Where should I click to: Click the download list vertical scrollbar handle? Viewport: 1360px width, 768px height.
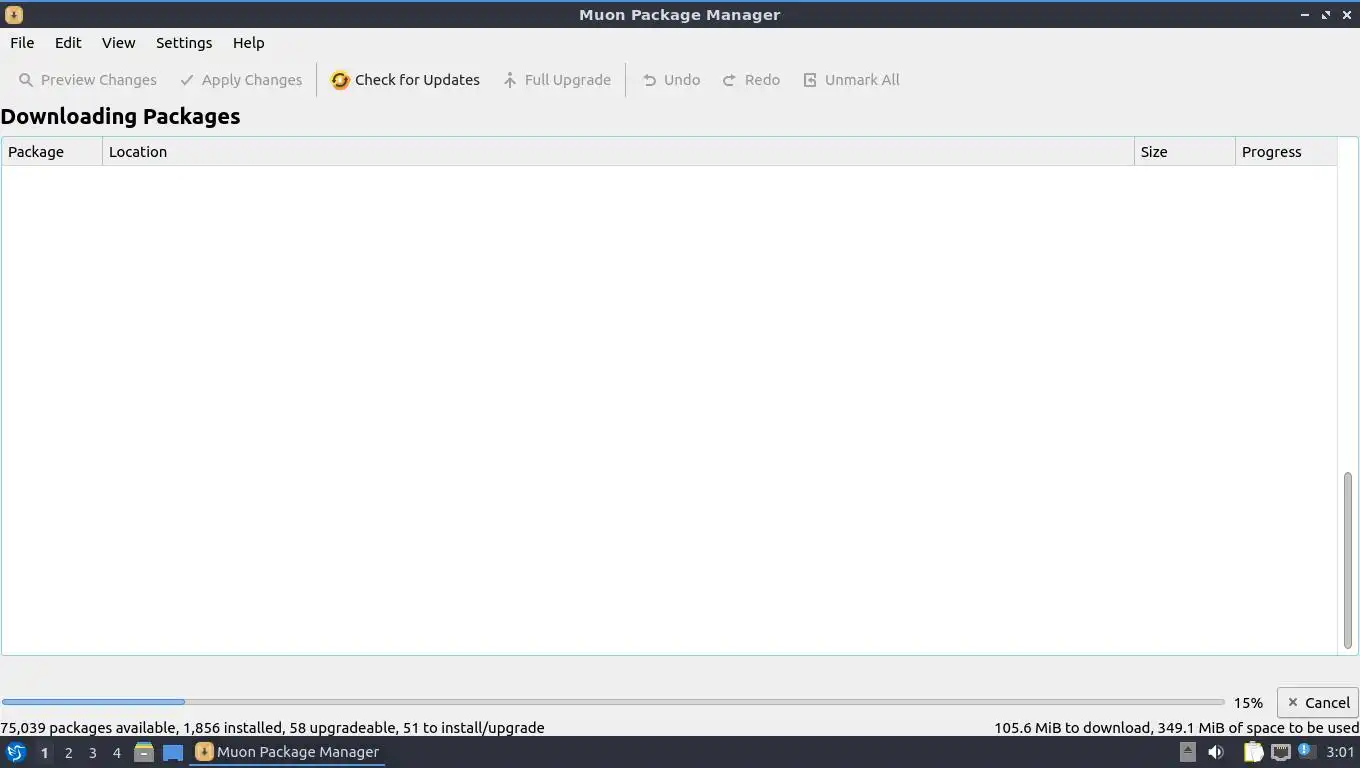tap(1348, 560)
